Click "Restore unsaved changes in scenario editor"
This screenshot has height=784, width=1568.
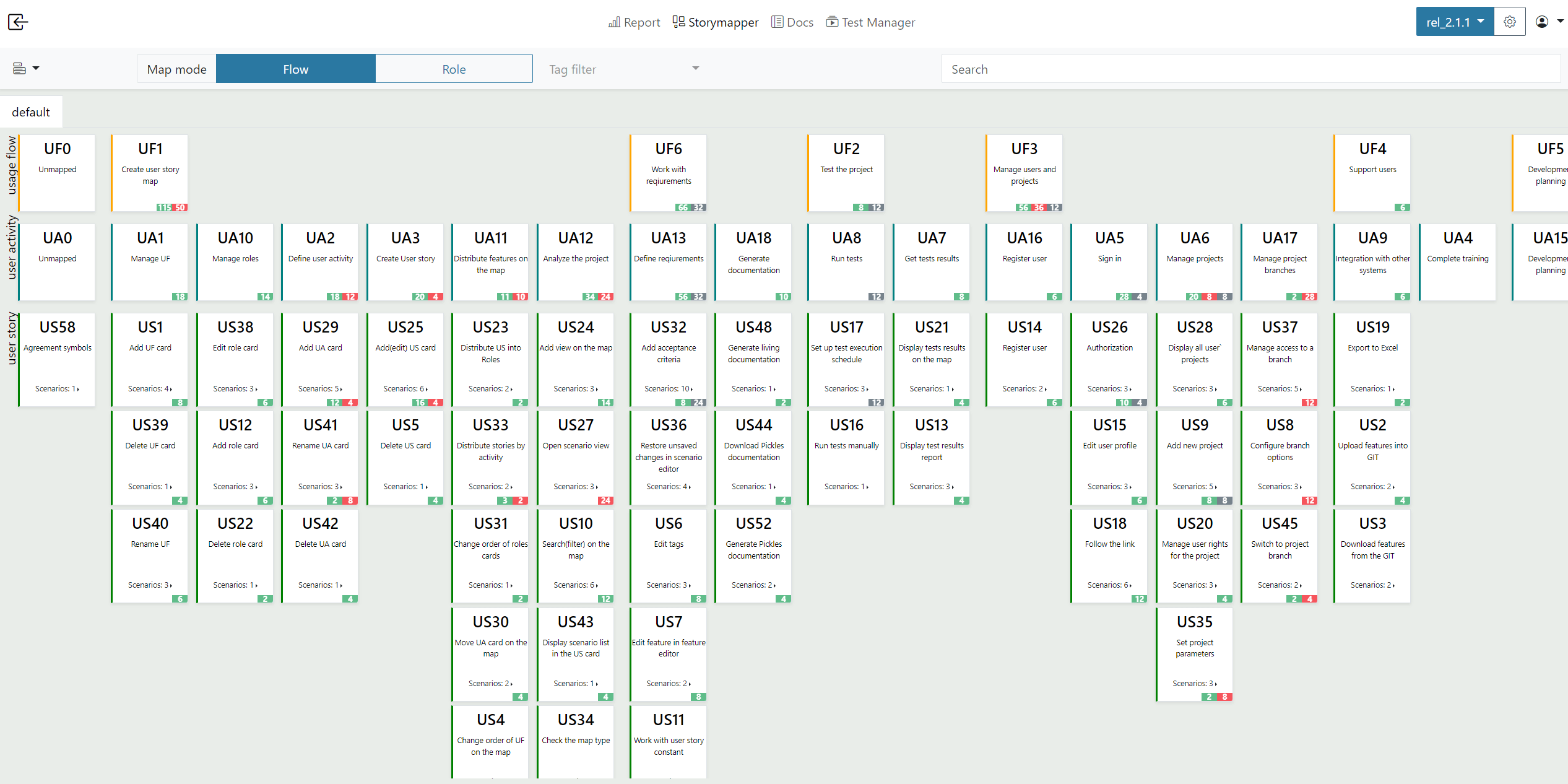click(669, 458)
